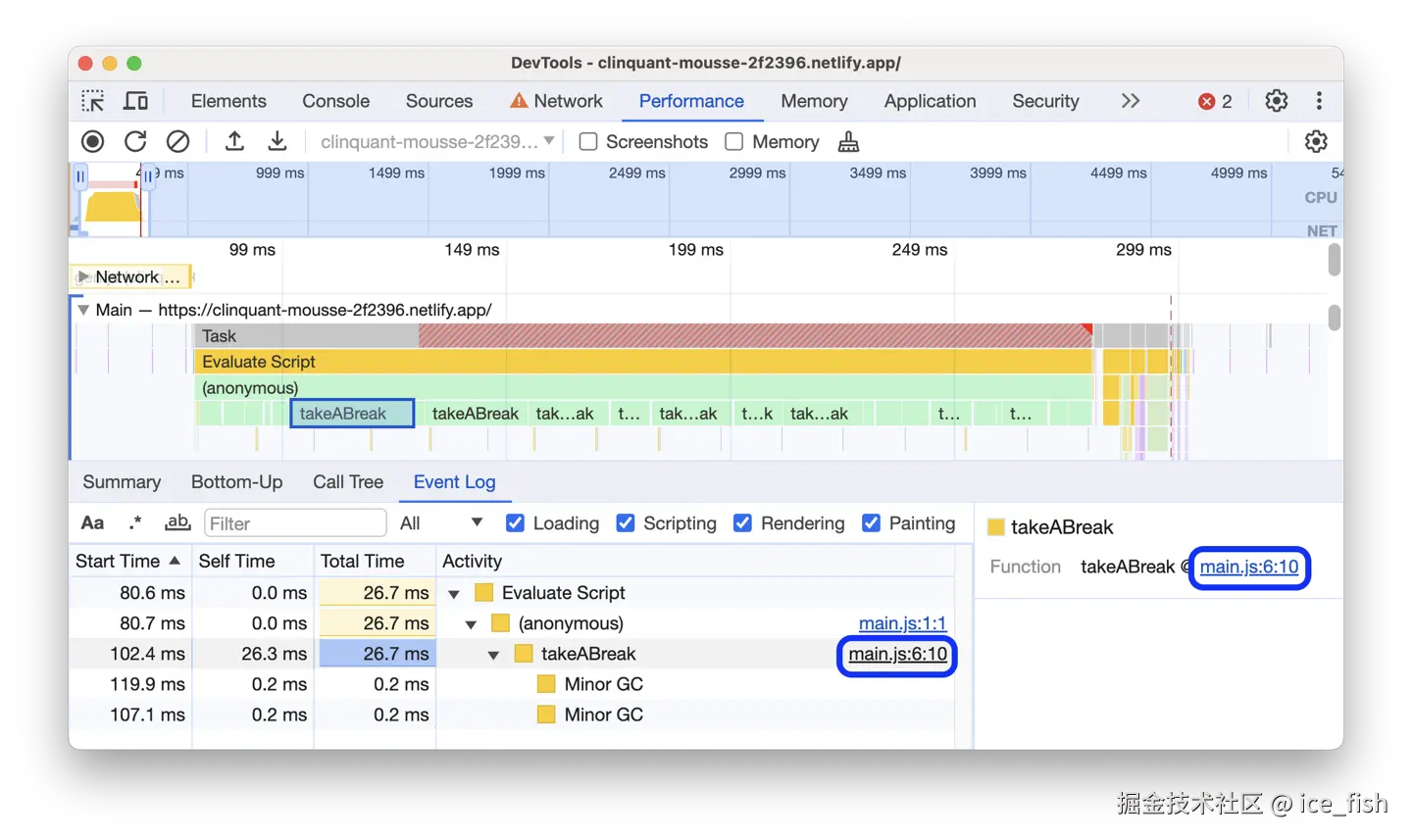Clear the performance recording
The image size is (1412, 840).
(x=177, y=141)
